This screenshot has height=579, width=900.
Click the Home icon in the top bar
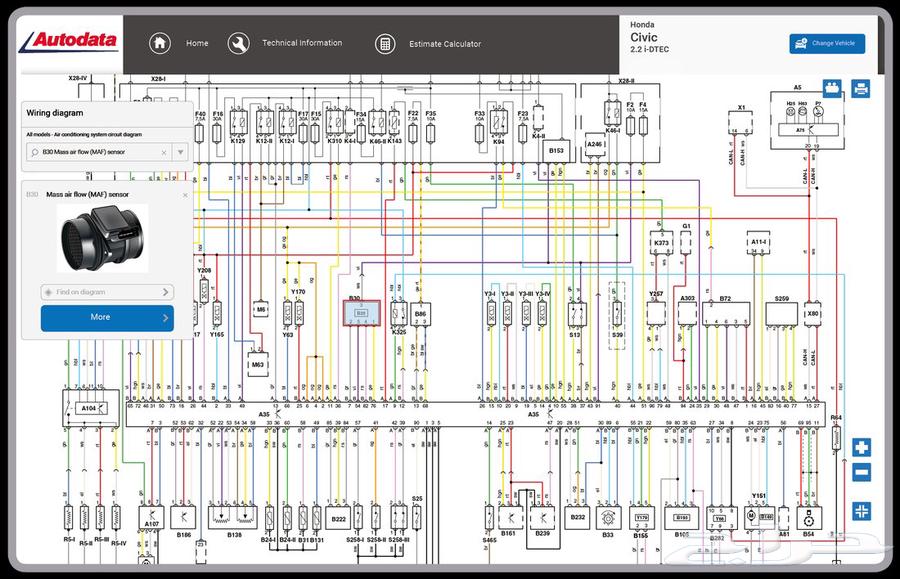click(x=159, y=43)
